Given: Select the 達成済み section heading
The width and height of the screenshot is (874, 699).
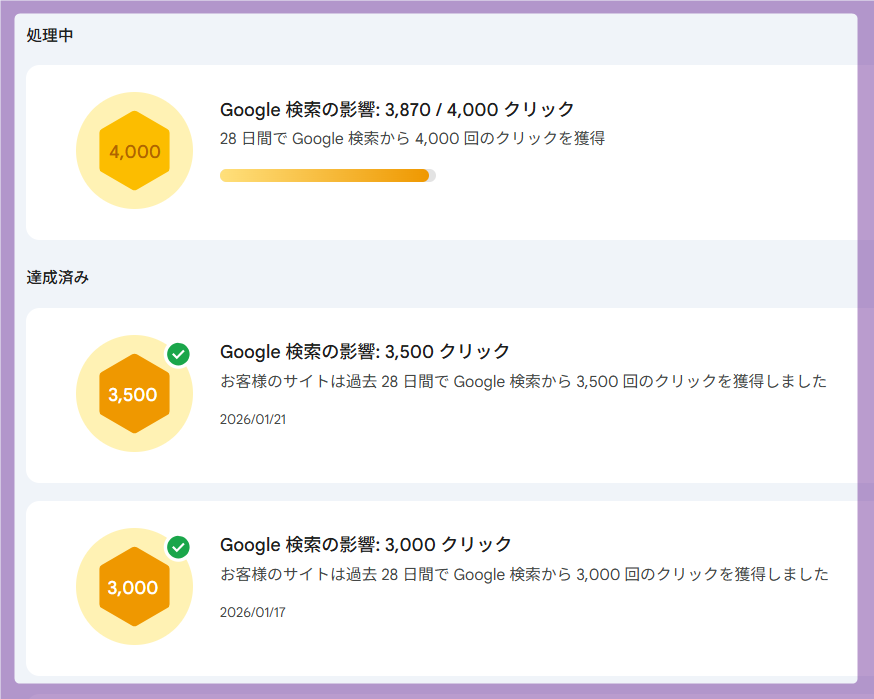Looking at the screenshot, I should click(57, 277).
